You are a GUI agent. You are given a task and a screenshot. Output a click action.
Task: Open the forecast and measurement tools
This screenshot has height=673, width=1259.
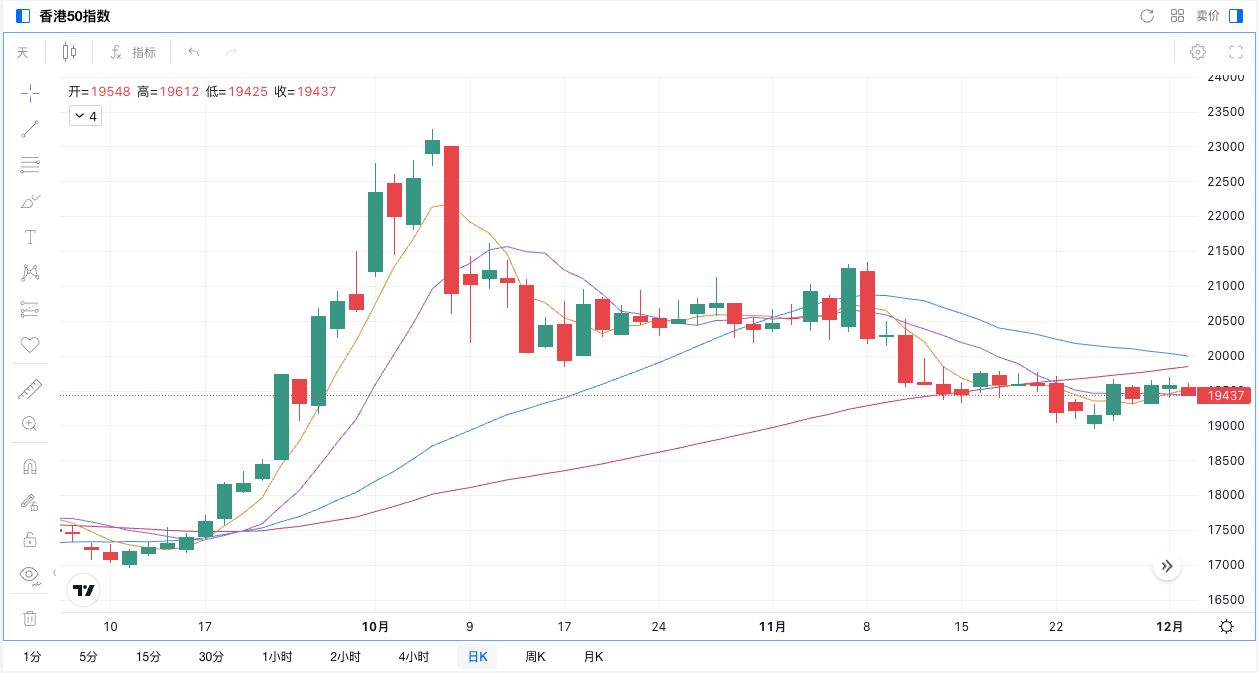point(30,309)
